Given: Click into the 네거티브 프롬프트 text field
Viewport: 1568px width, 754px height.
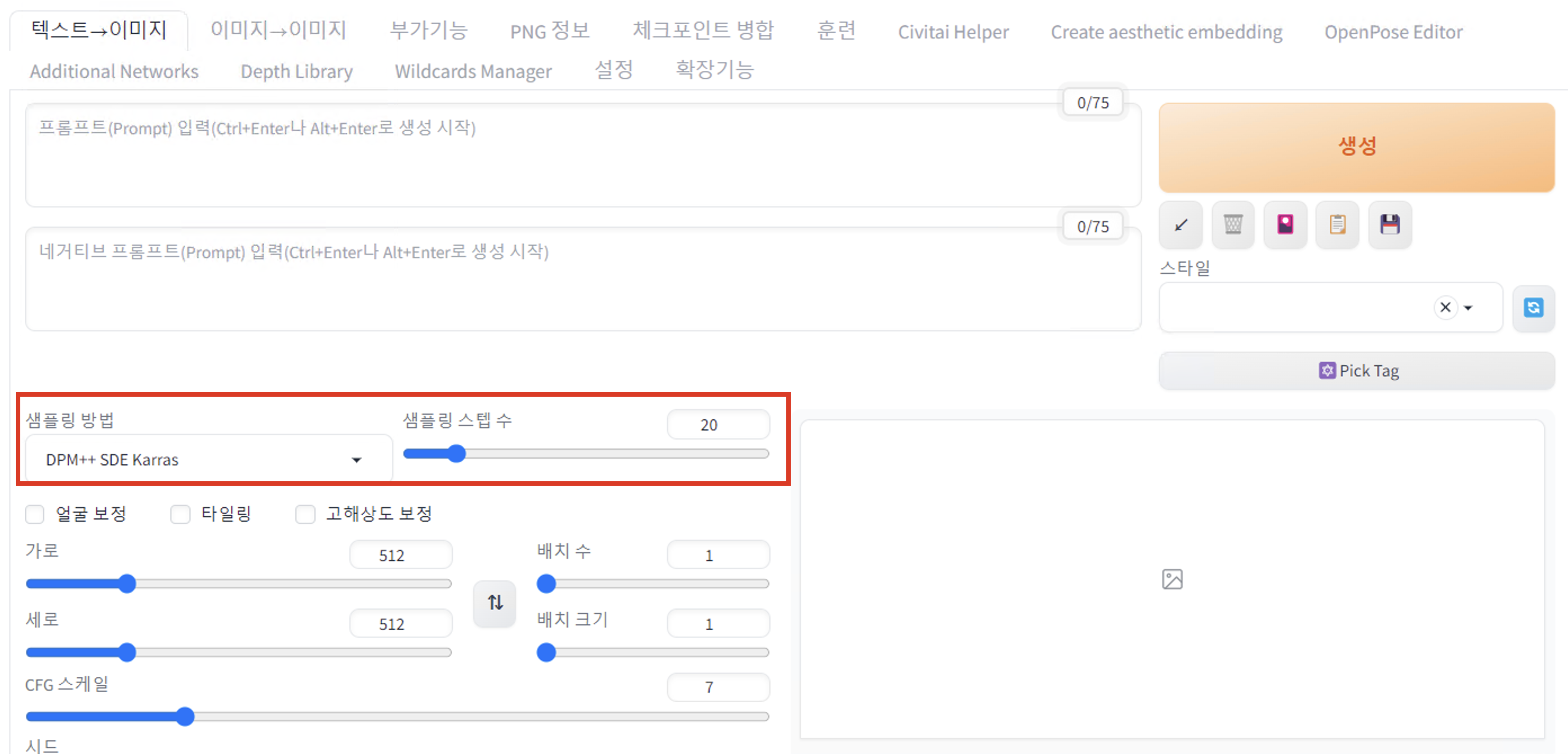Looking at the screenshot, I should [x=582, y=280].
